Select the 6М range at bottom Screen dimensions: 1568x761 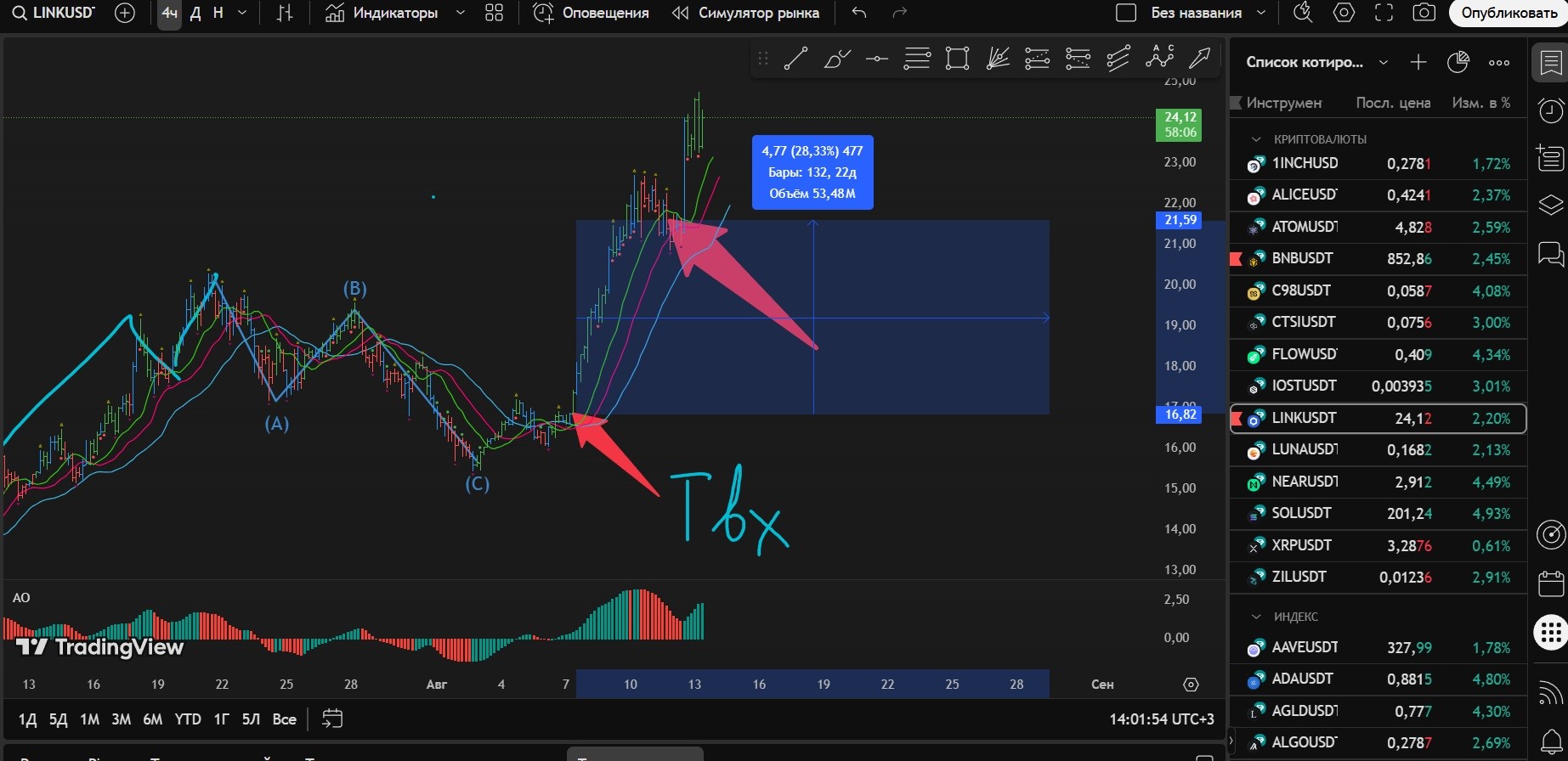pos(152,719)
